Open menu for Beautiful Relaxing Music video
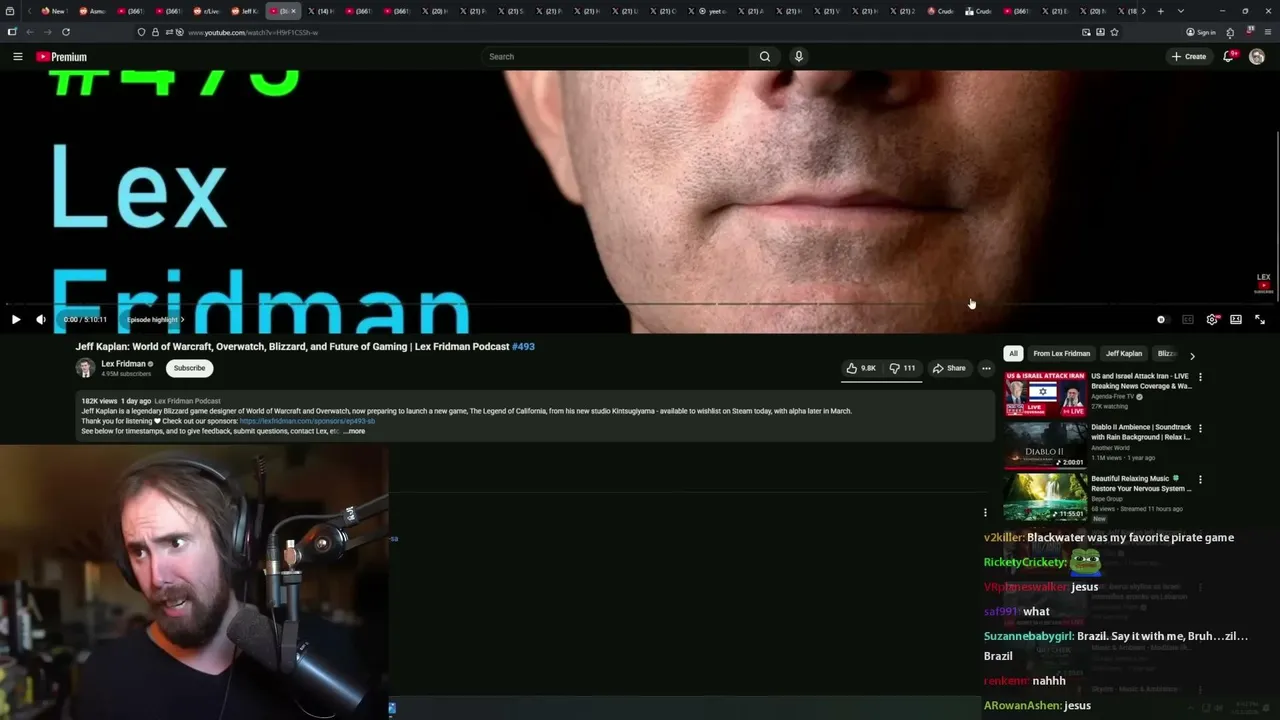Screen dimensions: 1280x720 tap(1200, 479)
